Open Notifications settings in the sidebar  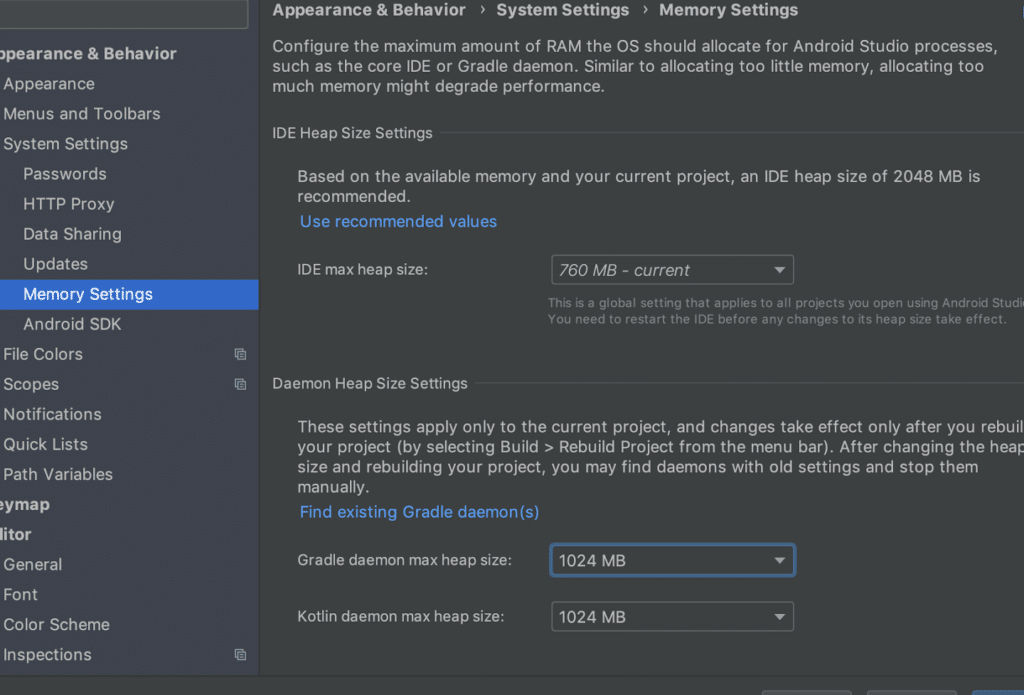tap(53, 414)
